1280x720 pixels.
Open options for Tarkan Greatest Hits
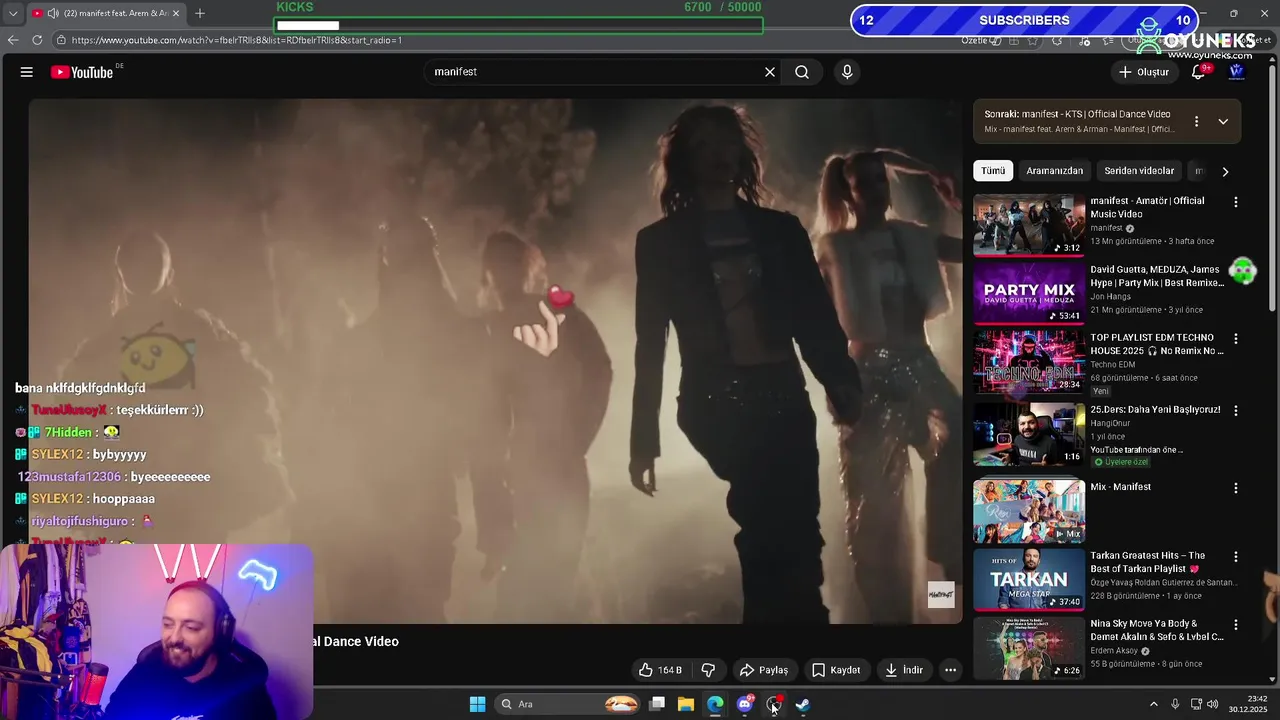pyautogui.click(x=1236, y=557)
